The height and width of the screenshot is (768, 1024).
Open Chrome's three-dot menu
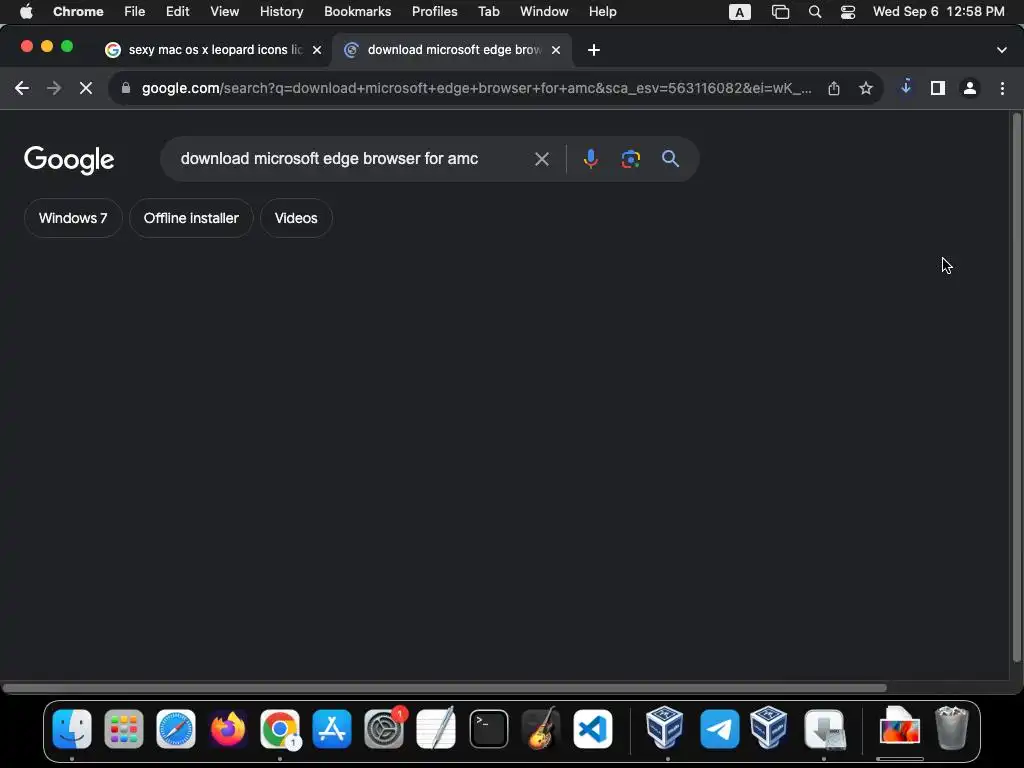(x=1002, y=88)
